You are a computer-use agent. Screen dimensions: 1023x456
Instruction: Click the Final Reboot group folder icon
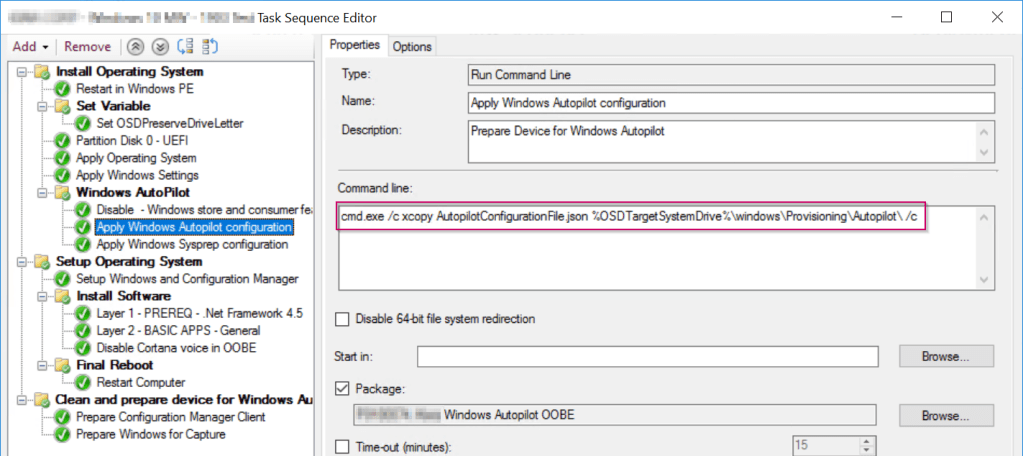click(64, 366)
